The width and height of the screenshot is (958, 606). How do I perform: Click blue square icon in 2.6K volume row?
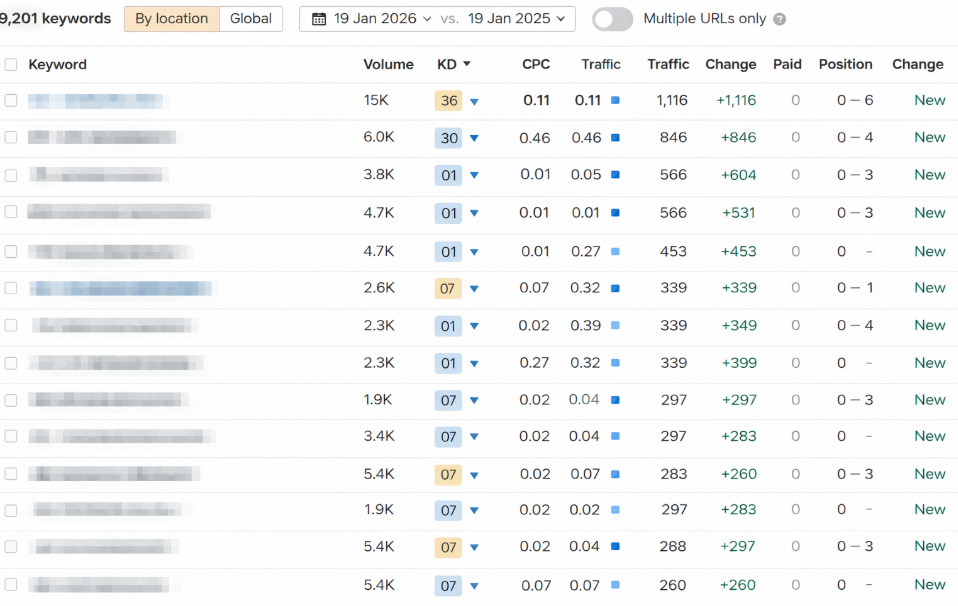coord(615,288)
